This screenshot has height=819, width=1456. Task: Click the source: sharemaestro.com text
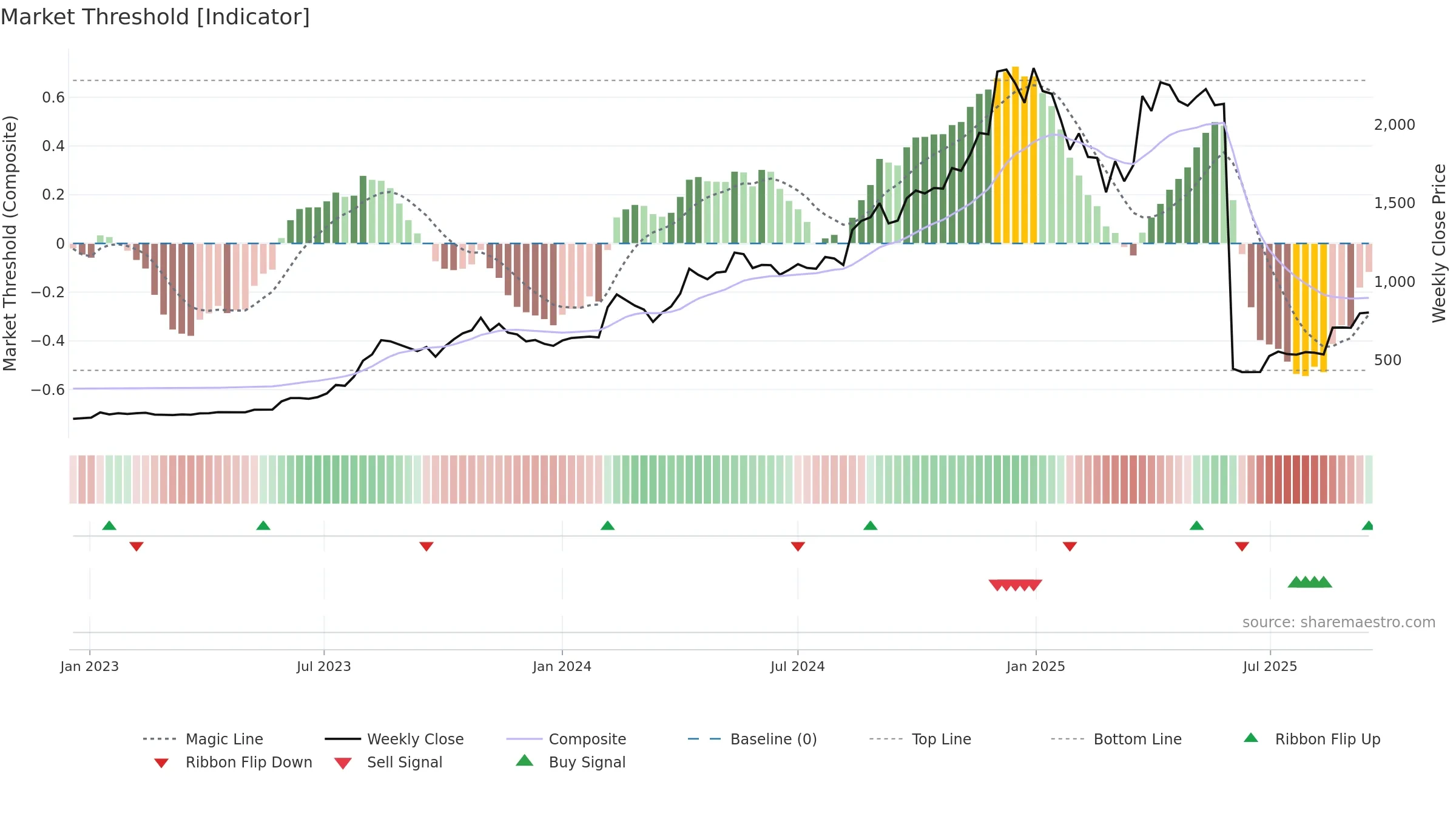(x=1339, y=622)
